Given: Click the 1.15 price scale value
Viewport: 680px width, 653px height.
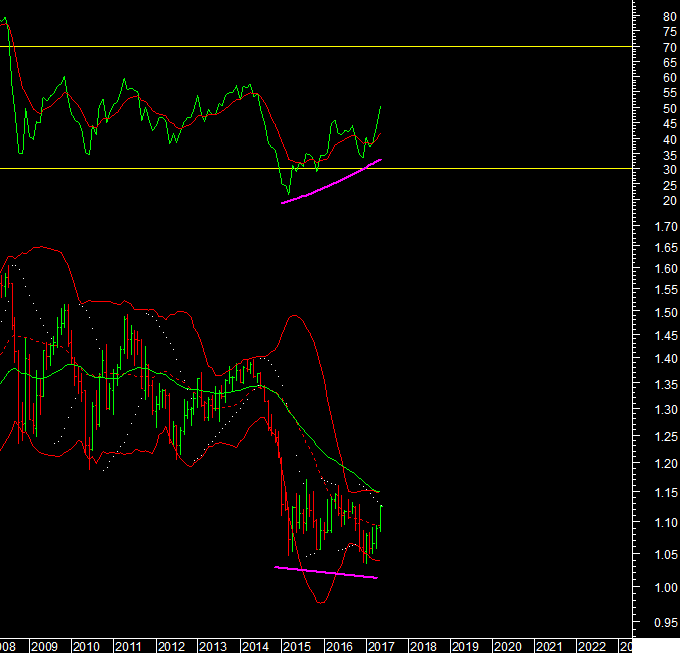Looking at the screenshot, I should click(x=665, y=493).
